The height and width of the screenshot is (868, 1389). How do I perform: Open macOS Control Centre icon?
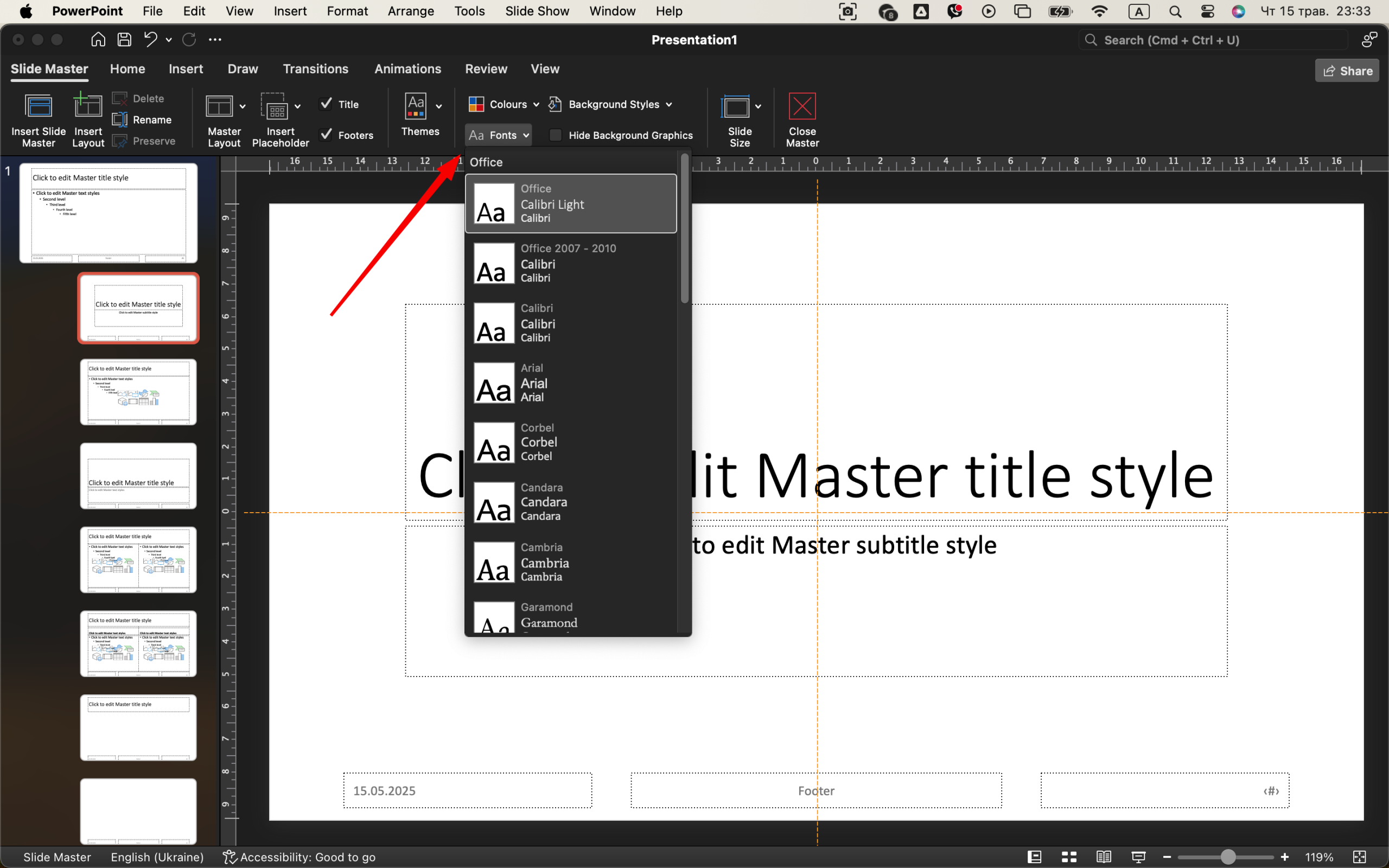click(1207, 11)
